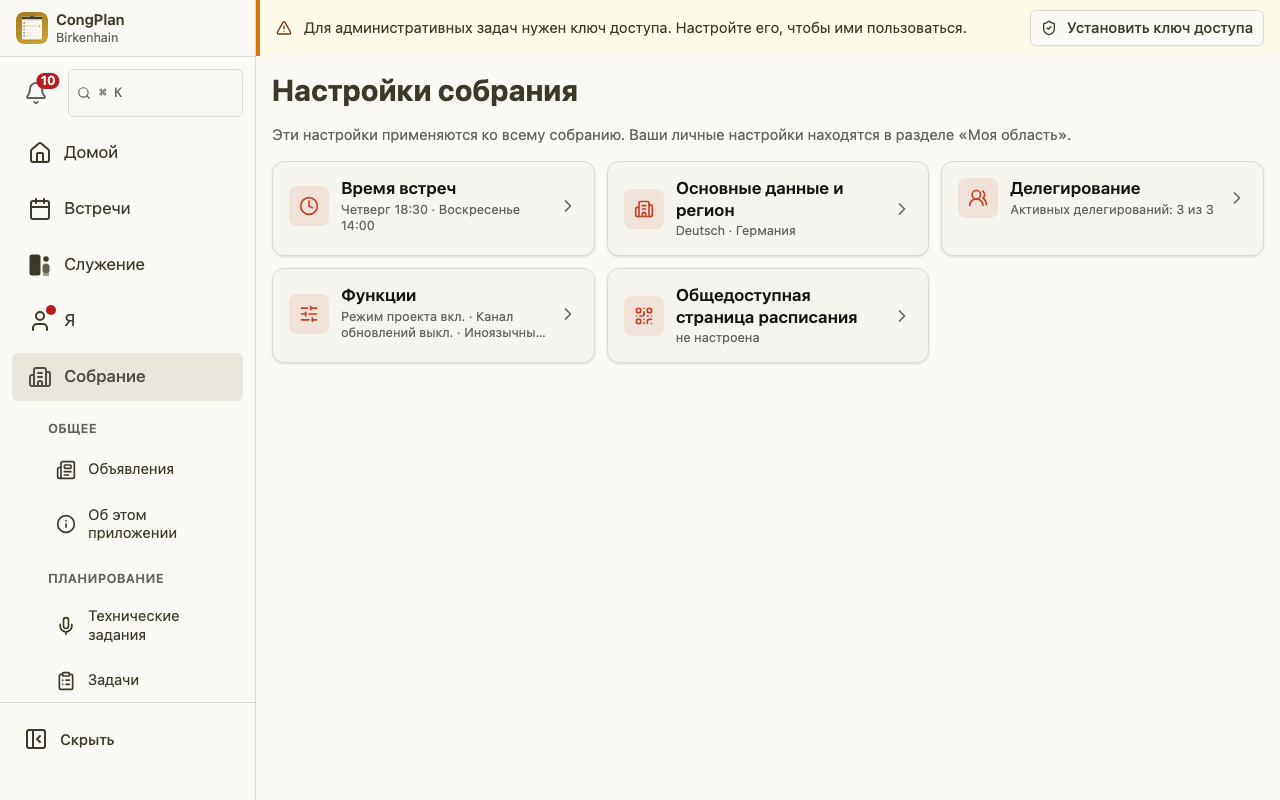Click the shield icon in access key button
Screen dimensions: 1280x800
click(x=1049, y=28)
